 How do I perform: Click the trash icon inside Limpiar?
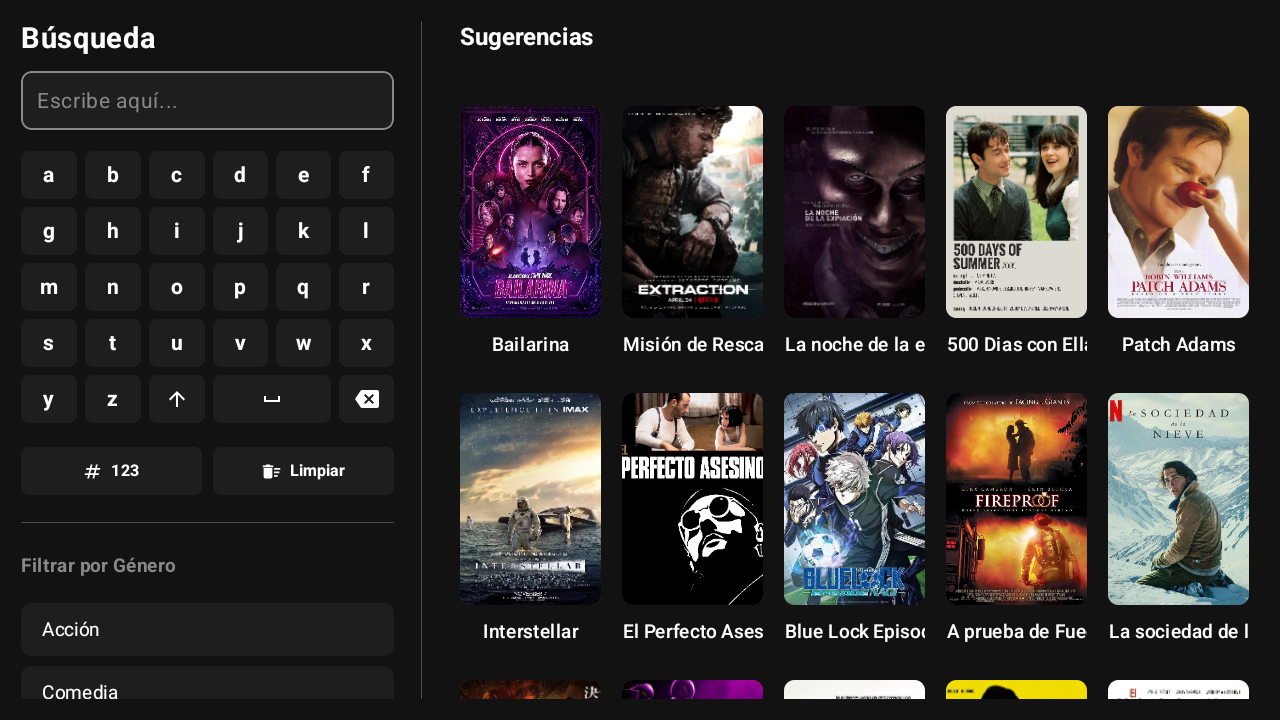[270, 470]
